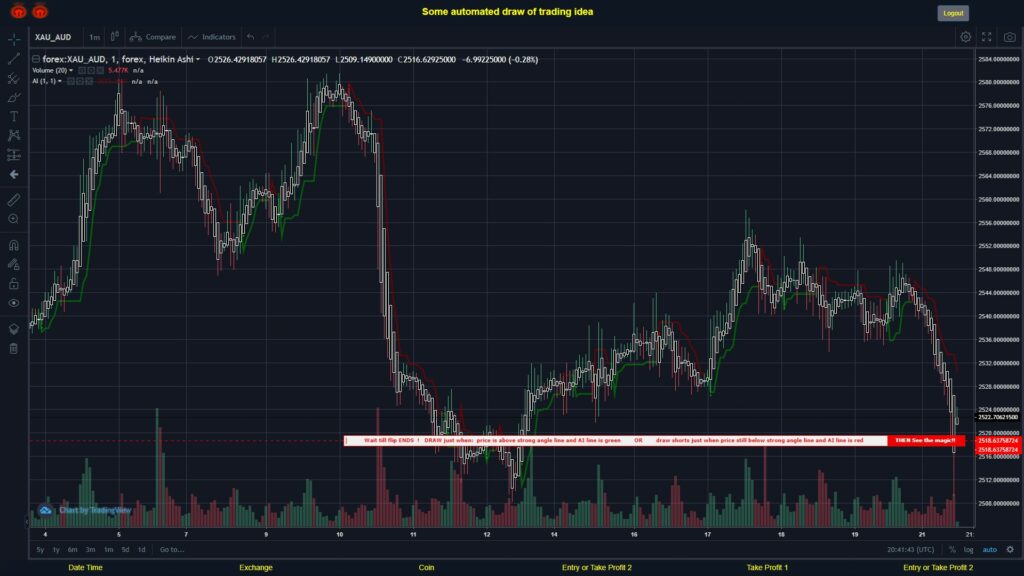Open the object tree layers icon
Image resolution: width=1024 pixels, height=576 pixels.
14,328
